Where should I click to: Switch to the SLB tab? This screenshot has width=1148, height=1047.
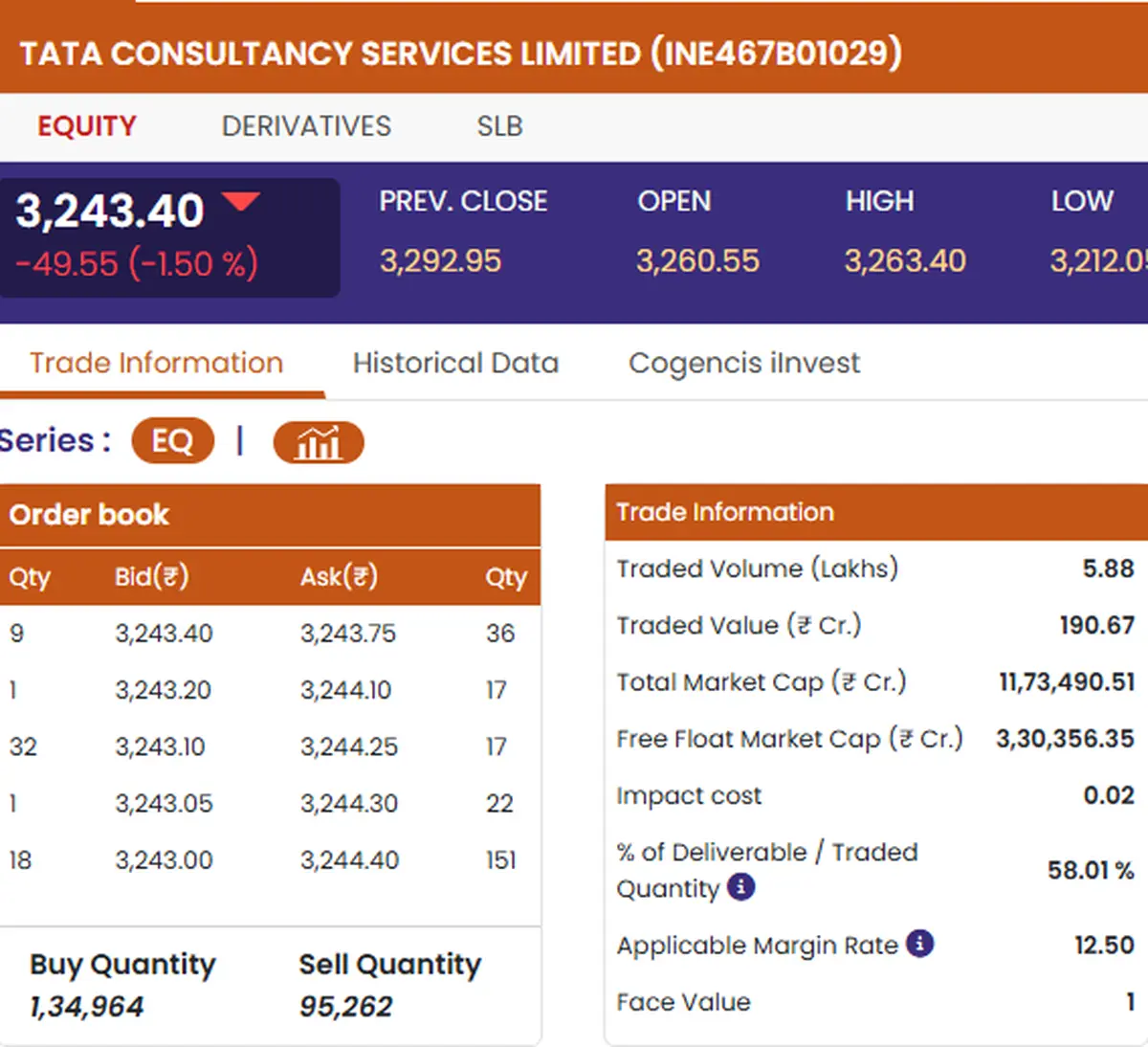(500, 126)
